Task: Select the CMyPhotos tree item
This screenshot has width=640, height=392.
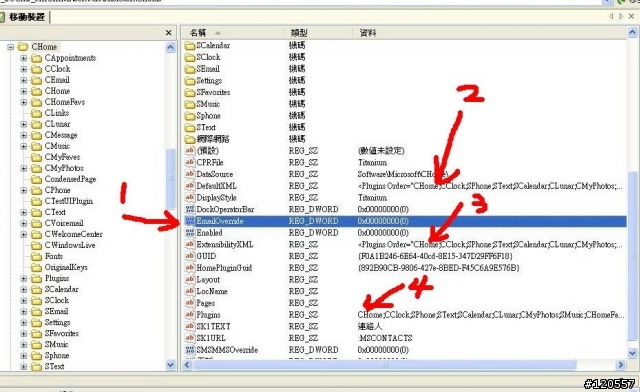Action: click(x=64, y=168)
